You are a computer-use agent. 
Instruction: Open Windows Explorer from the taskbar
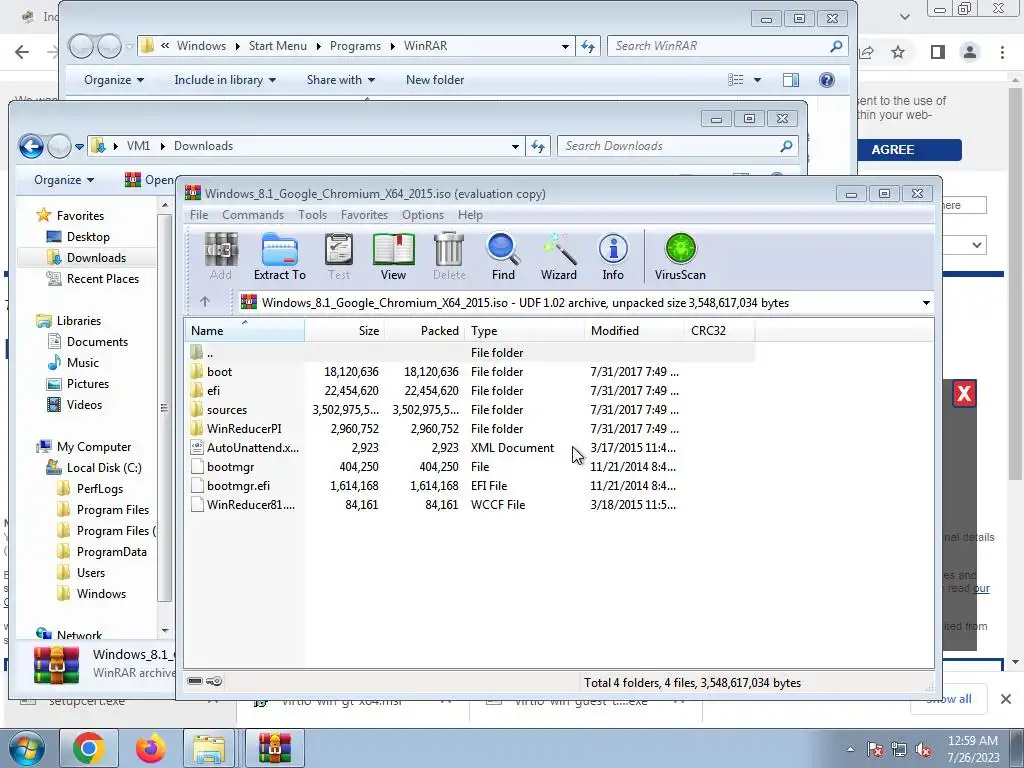pyautogui.click(x=209, y=748)
